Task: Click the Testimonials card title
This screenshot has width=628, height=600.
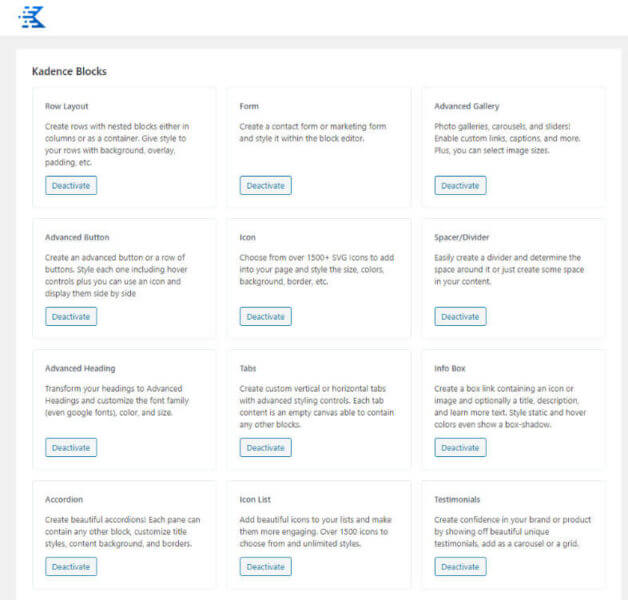Action: 457,499
